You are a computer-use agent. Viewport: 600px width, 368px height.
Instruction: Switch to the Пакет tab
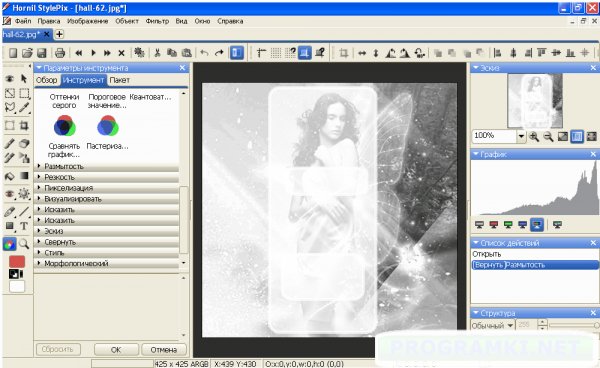tap(119, 80)
